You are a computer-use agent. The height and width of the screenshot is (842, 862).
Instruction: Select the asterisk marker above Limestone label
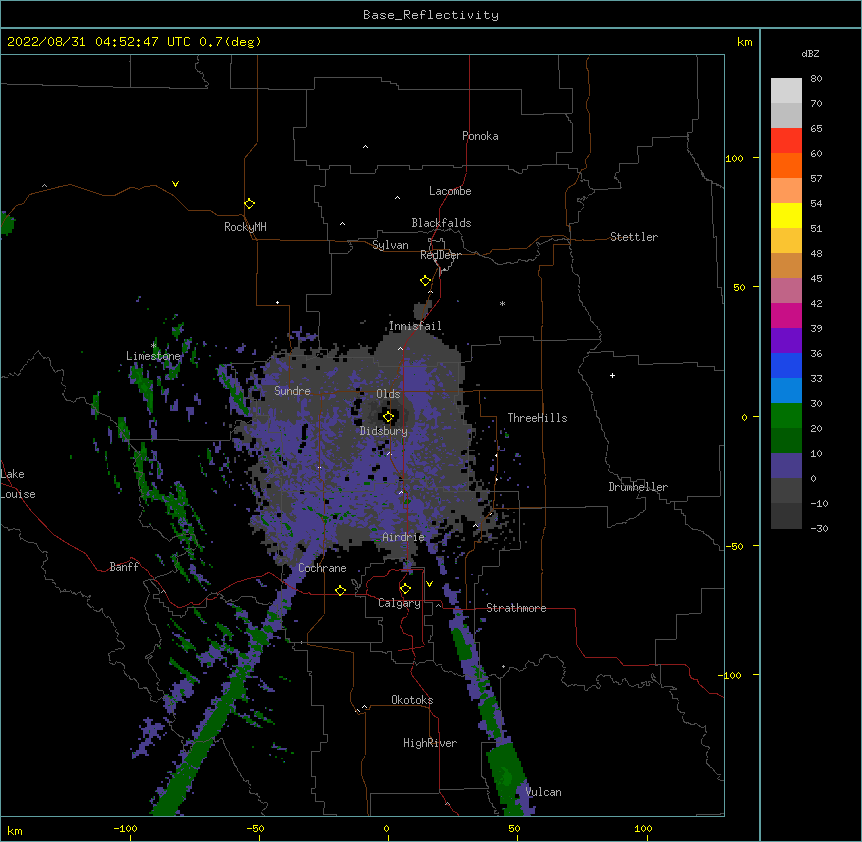[153, 345]
